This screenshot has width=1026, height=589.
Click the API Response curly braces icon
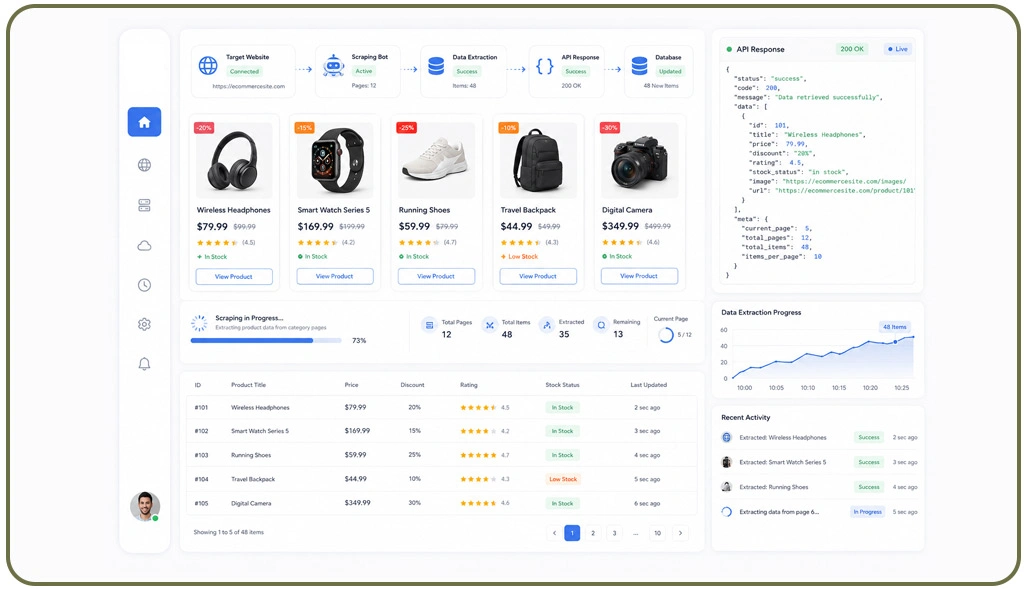point(544,65)
